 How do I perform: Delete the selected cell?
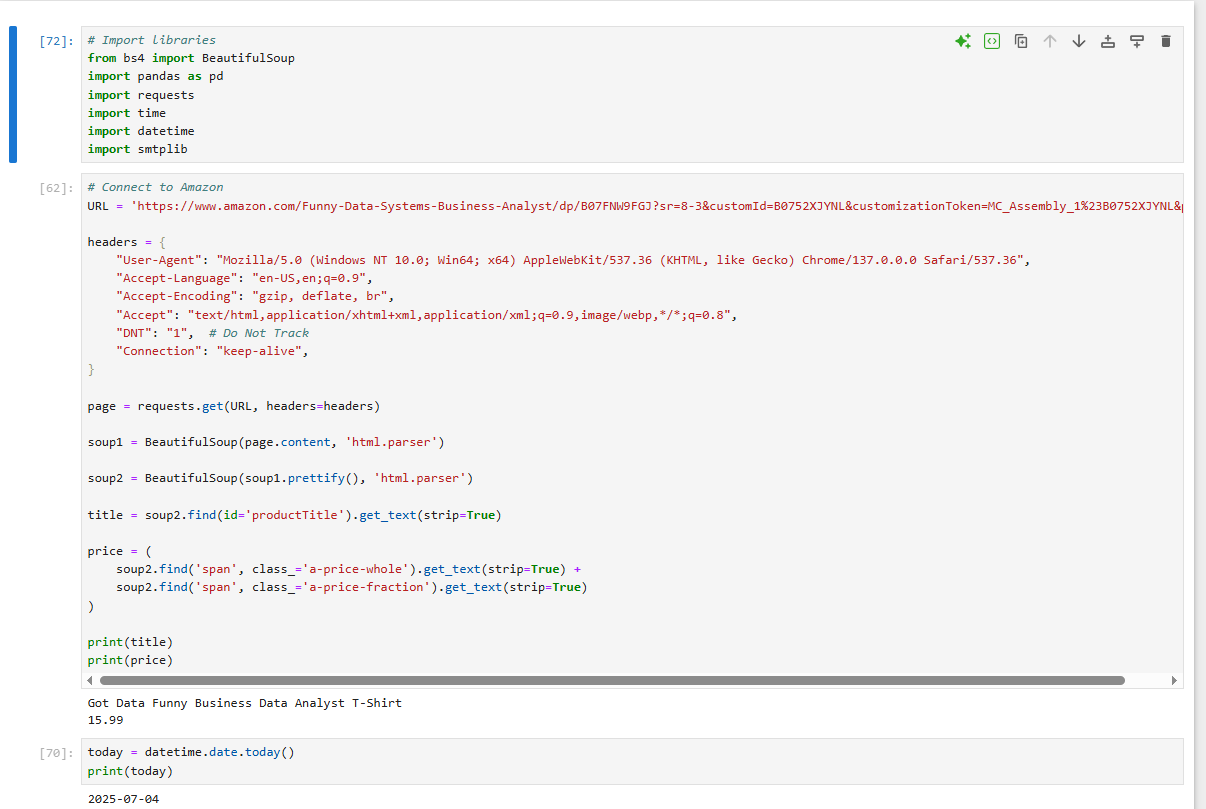coord(1165,41)
